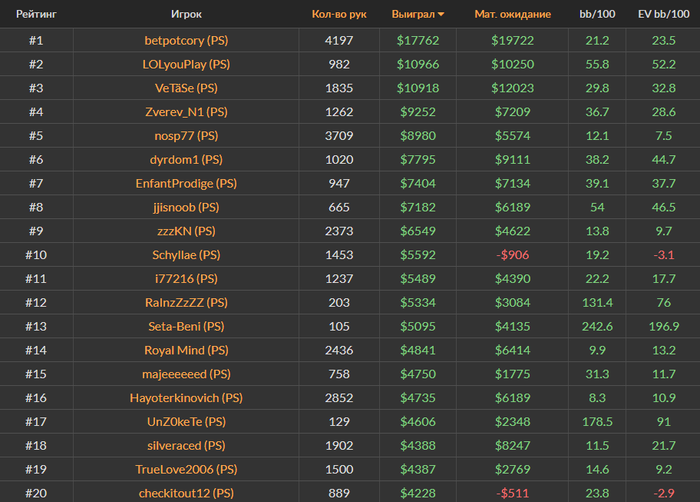This screenshot has height=502, width=700.
Task: Open Hayoterkinovich (PS) profile
Action: click(x=187, y=398)
